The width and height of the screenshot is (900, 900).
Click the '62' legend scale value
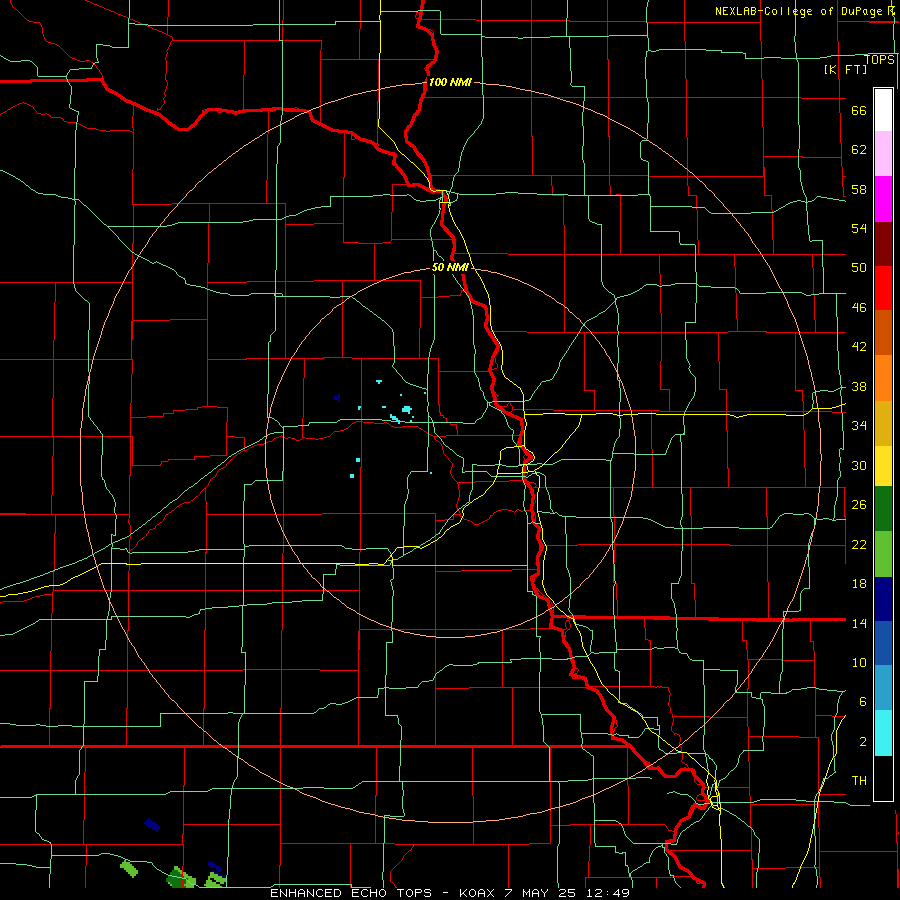click(859, 150)
